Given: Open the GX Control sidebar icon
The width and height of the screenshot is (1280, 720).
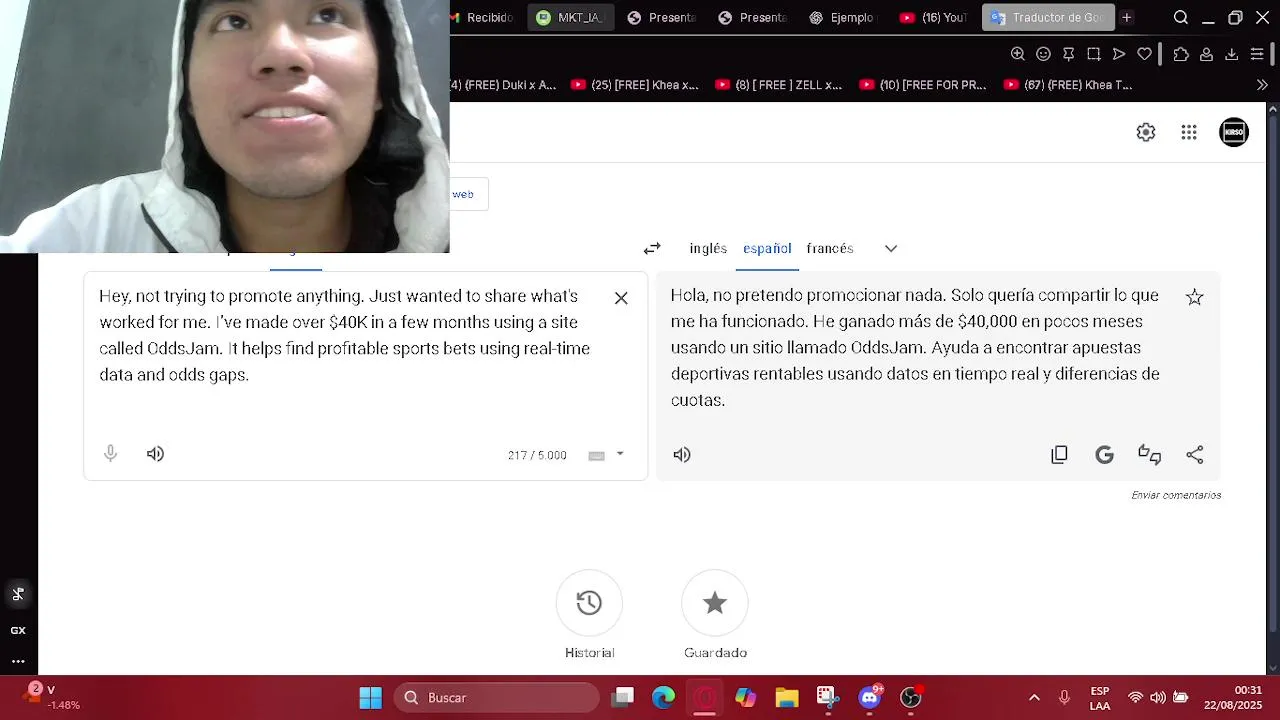Looking at the screenshot, I should pos(18,630).
